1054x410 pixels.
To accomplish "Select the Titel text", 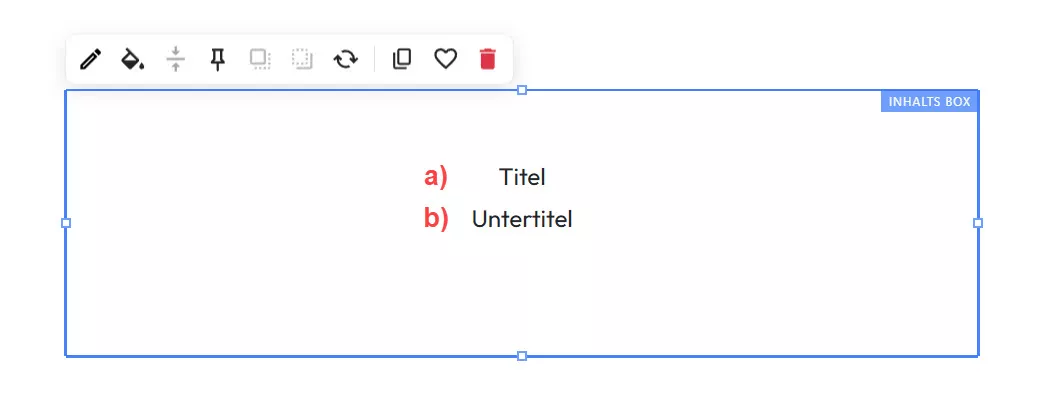I will coord(522,178).
